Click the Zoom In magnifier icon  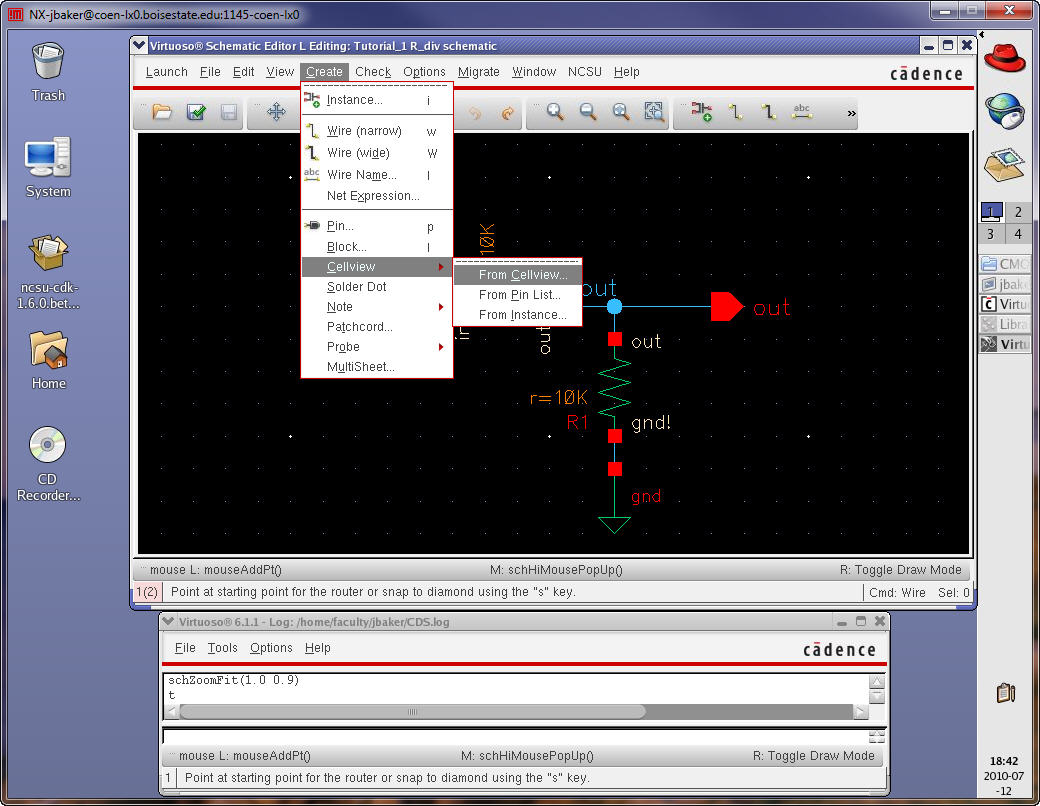coord(554,113)
